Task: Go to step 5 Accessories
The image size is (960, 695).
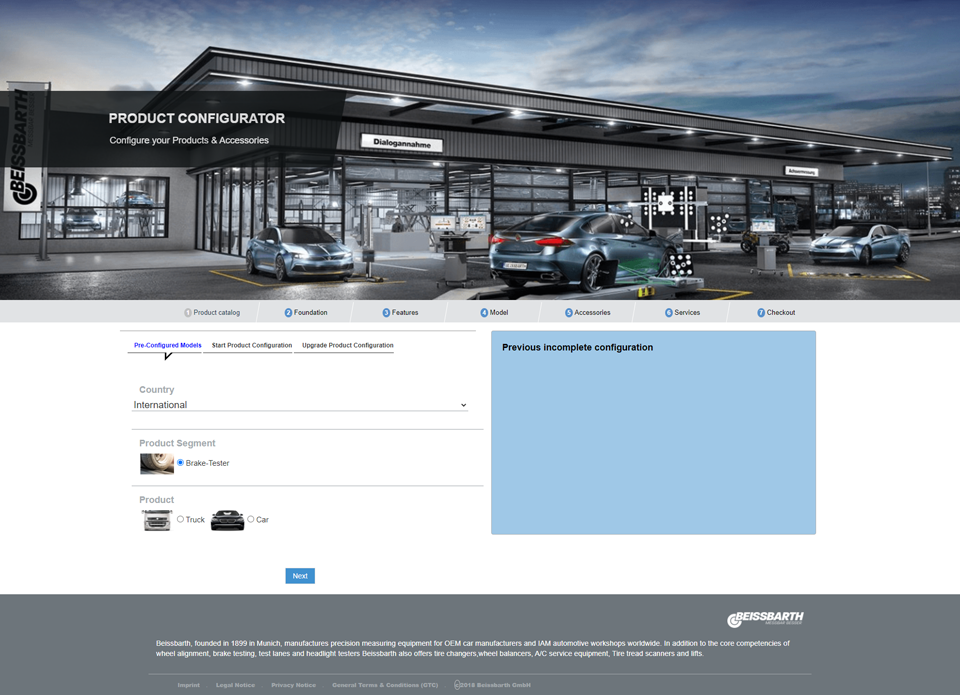Action: pyautogui.click(x=588, y=312)
